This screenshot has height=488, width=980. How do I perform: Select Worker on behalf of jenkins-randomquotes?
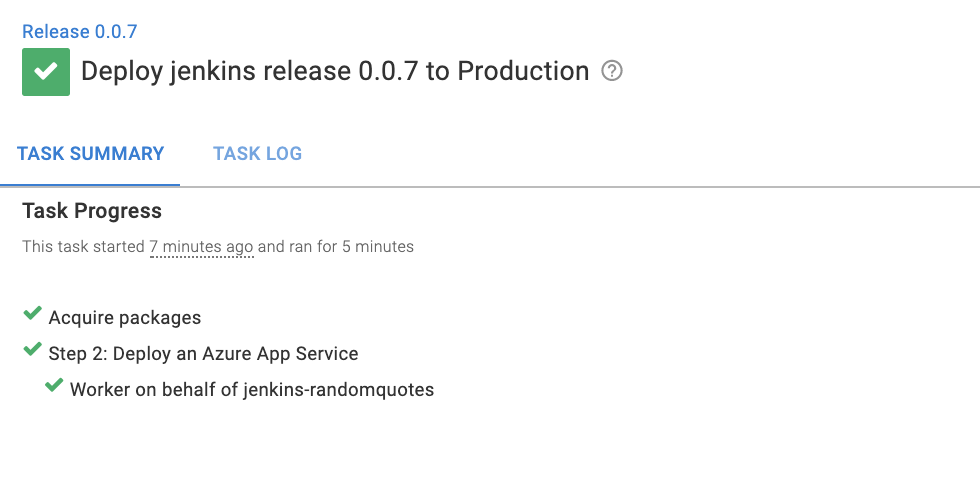[252, 390]
